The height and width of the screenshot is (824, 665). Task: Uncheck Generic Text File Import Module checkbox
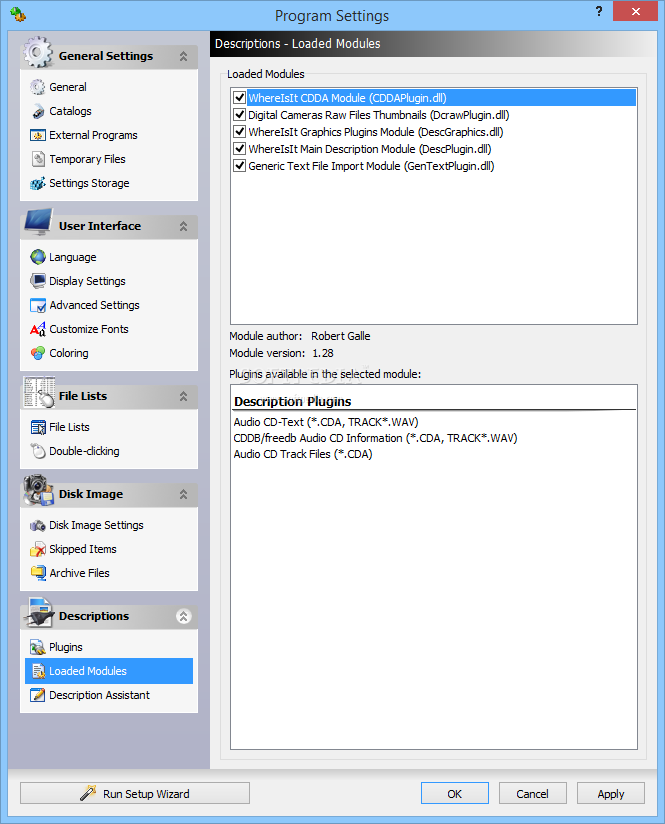239,166
